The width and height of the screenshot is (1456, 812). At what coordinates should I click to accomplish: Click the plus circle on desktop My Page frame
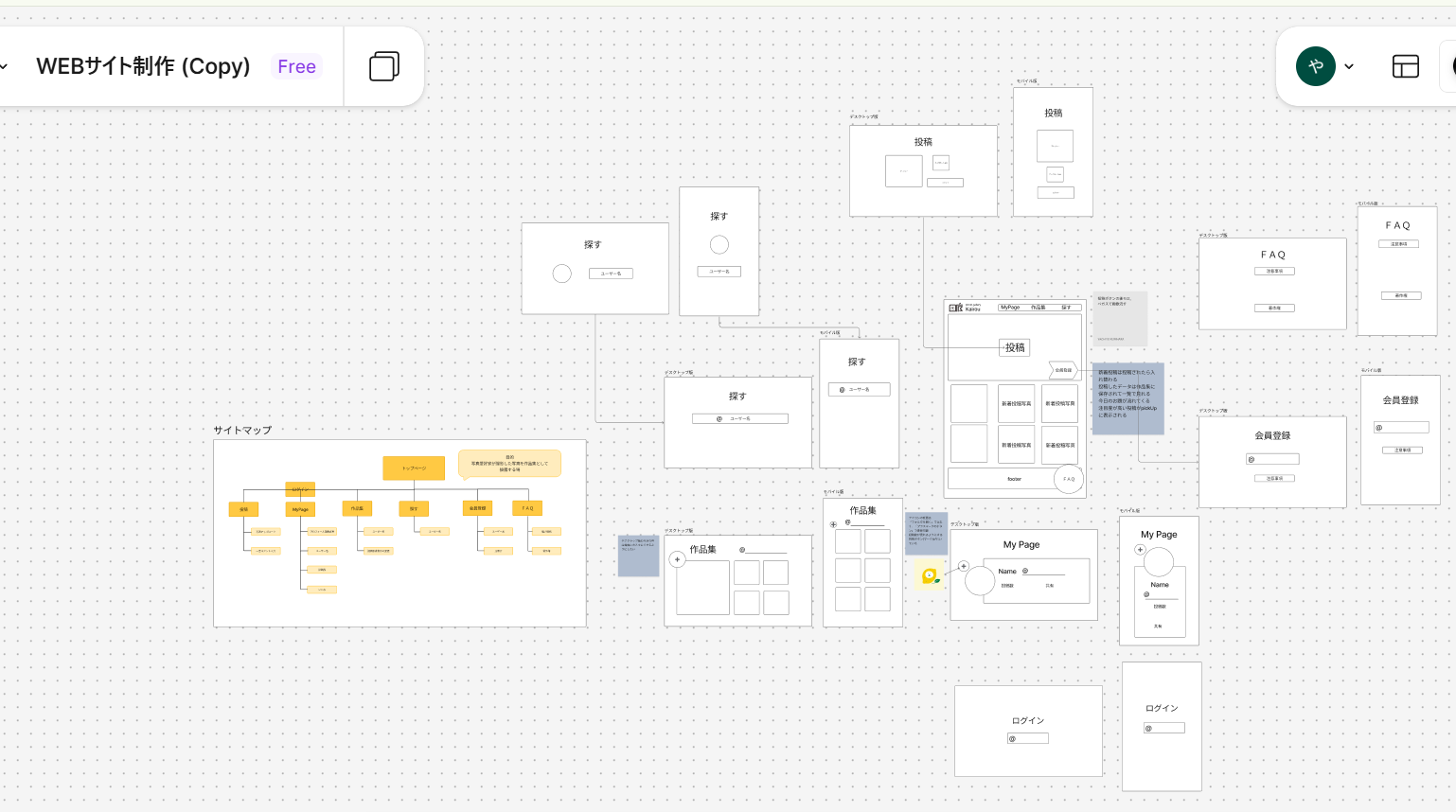point(964,566)
